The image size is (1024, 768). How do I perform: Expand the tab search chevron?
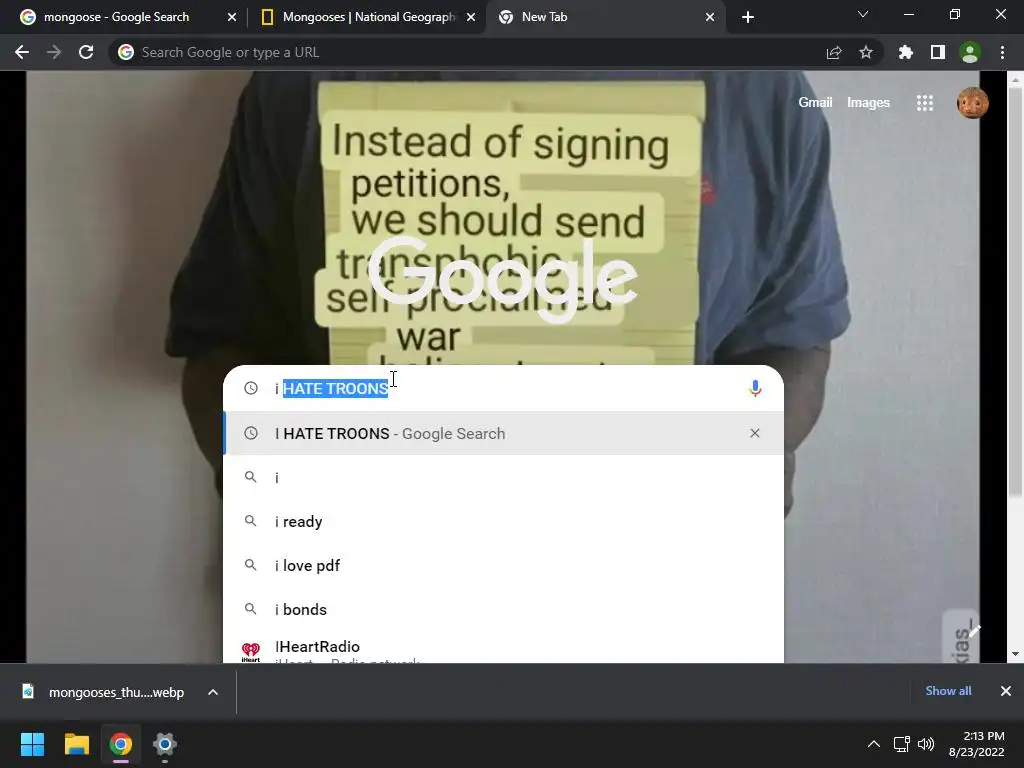(x=863, y=14)
